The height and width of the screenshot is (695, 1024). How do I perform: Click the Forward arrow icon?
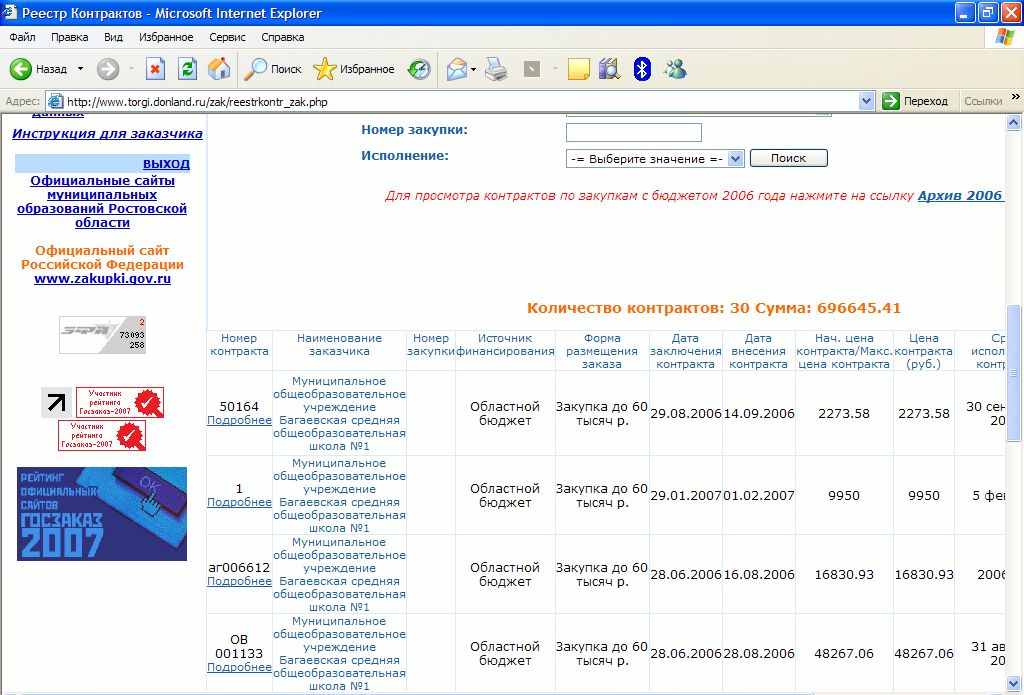coord(108,69)
